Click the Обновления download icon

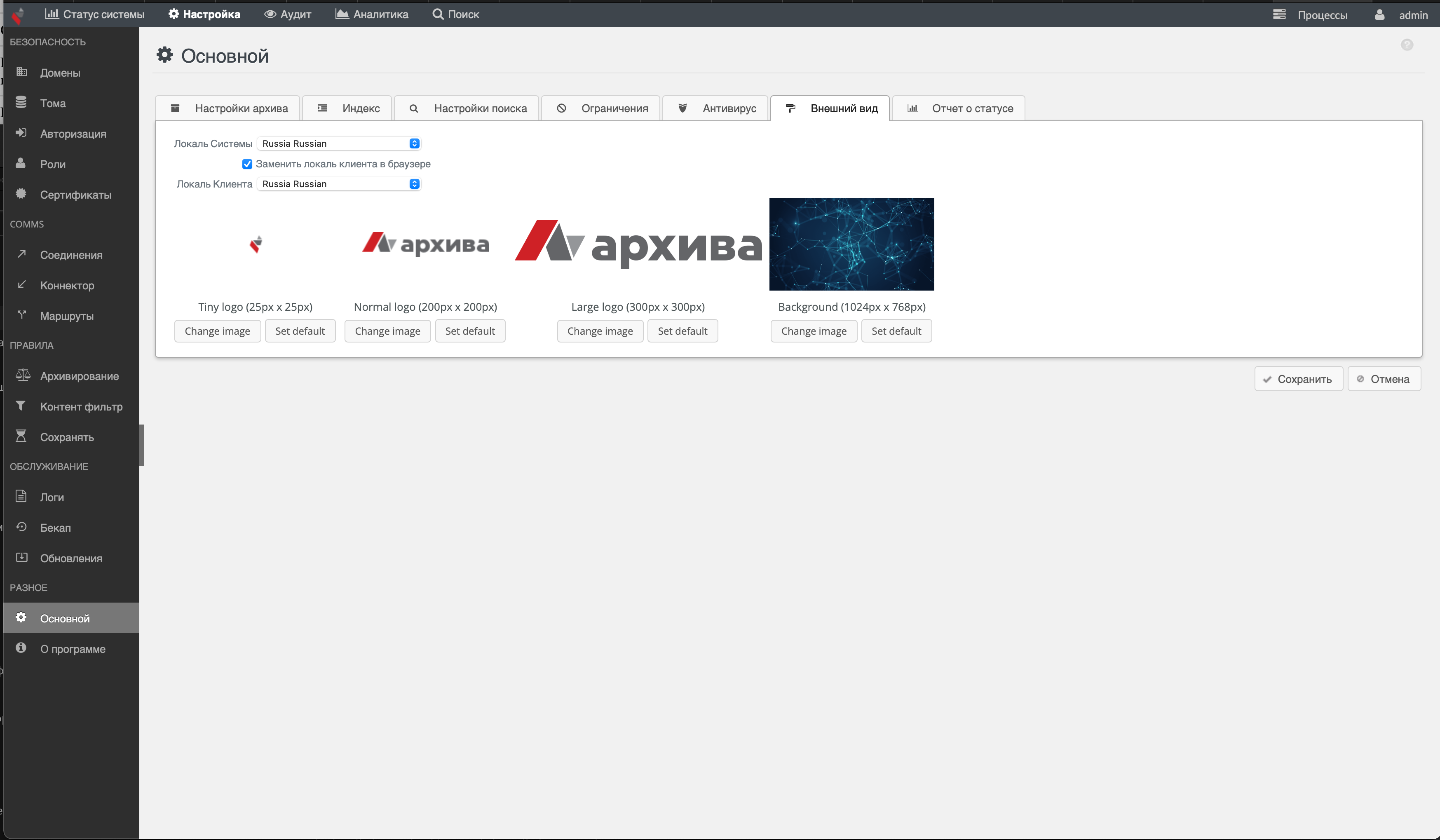pos(21,557)
